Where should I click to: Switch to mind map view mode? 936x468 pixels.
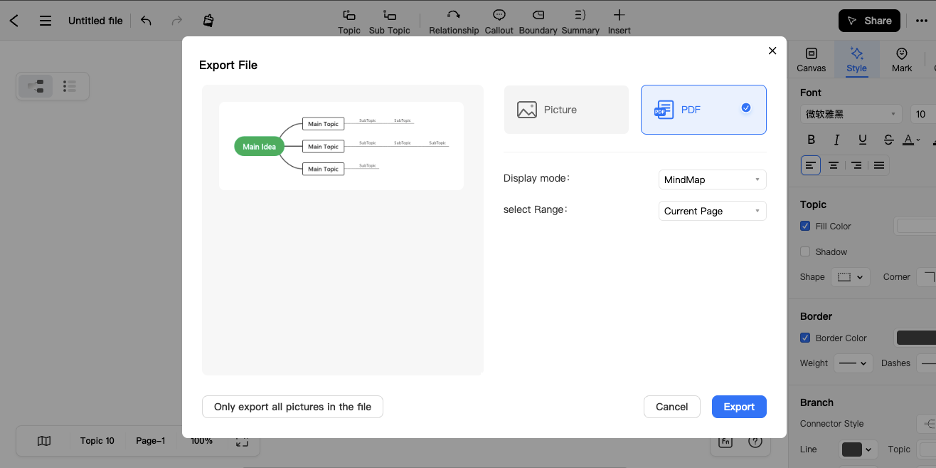tap(36, 87)
